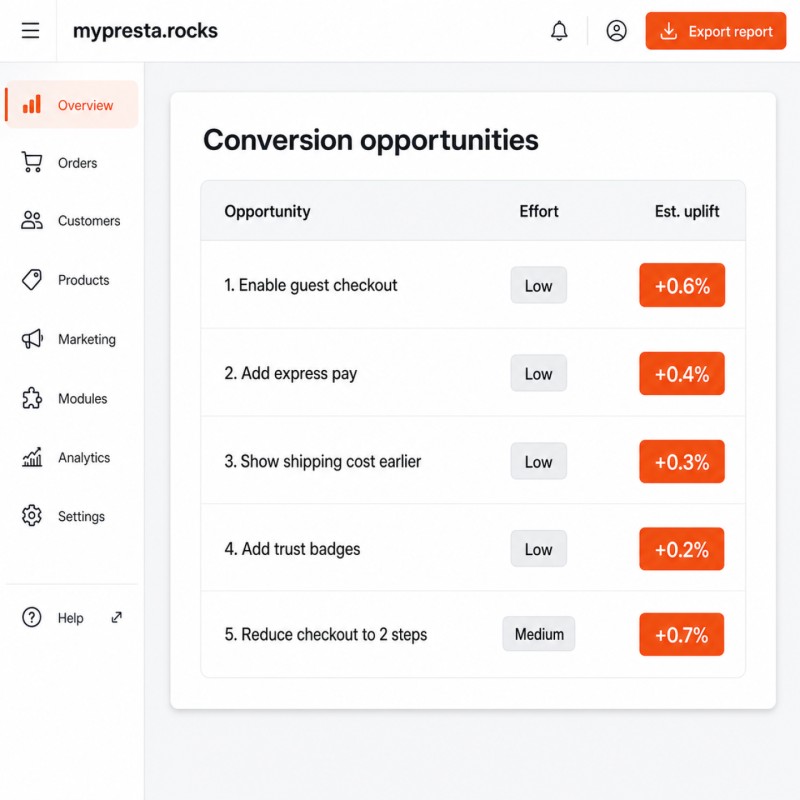Click the Medium effort badge

point(539,634)
